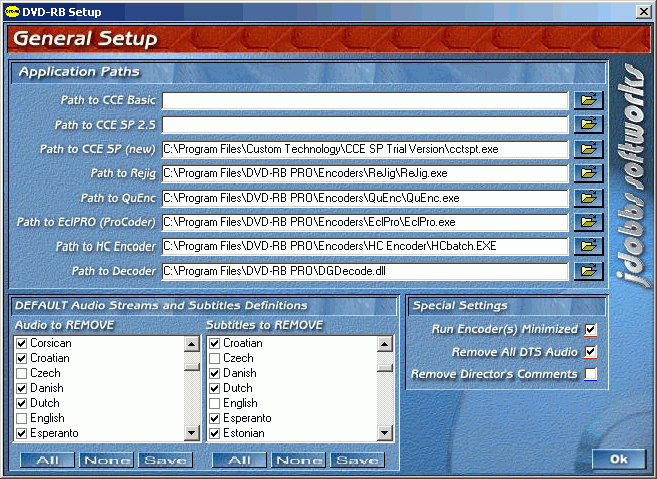Toggle Danish in Subtitles to REMOVE list
657x479 pixels.
pyautogui.click(x=215, y=373)
